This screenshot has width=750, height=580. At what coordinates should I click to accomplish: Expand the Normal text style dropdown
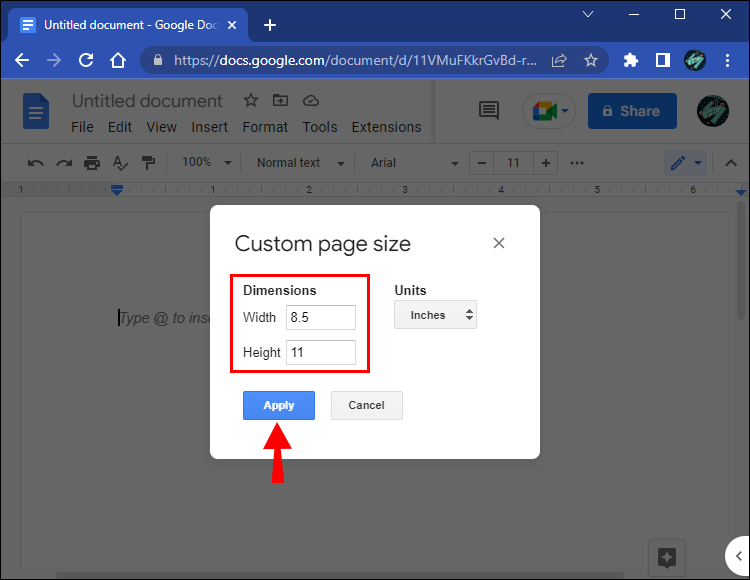300,163
